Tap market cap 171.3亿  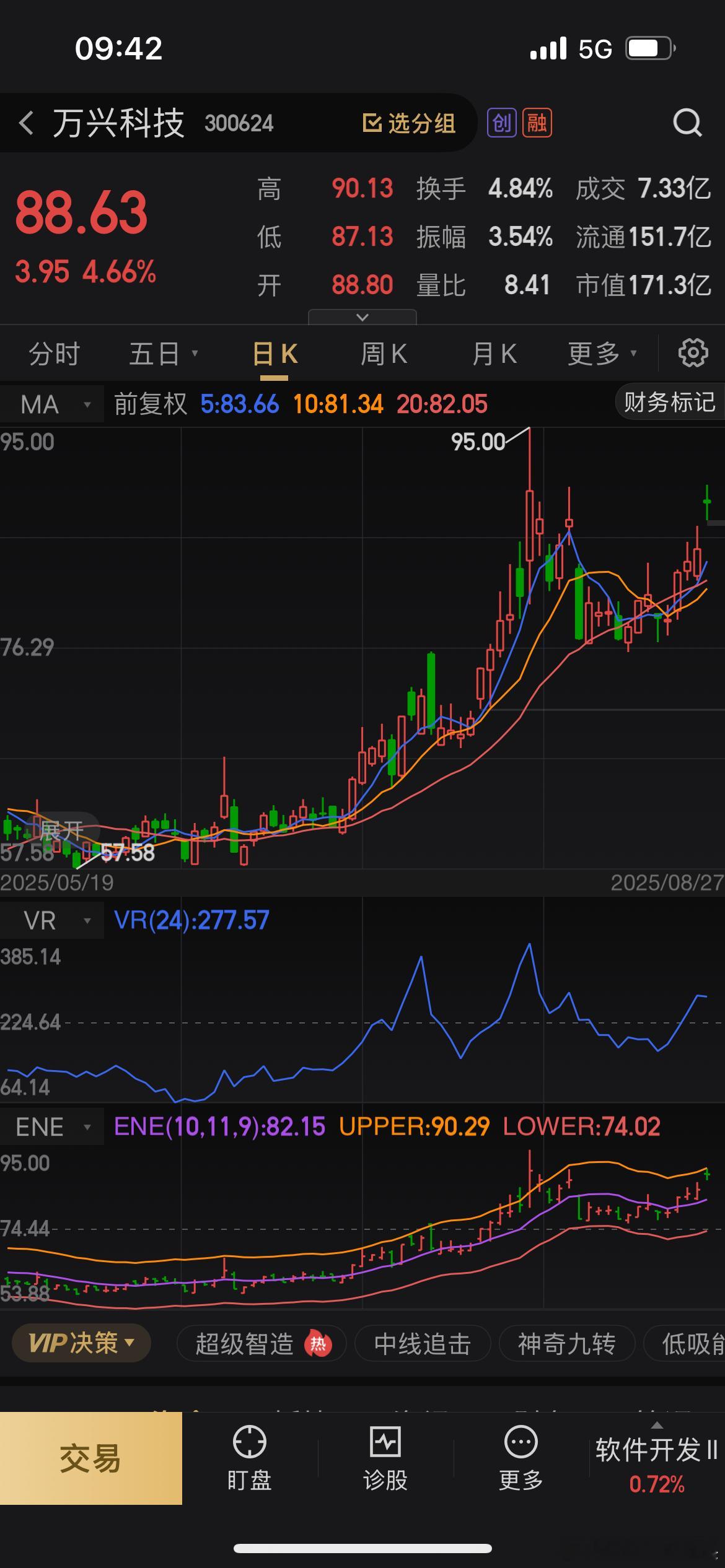pos(670,285)
